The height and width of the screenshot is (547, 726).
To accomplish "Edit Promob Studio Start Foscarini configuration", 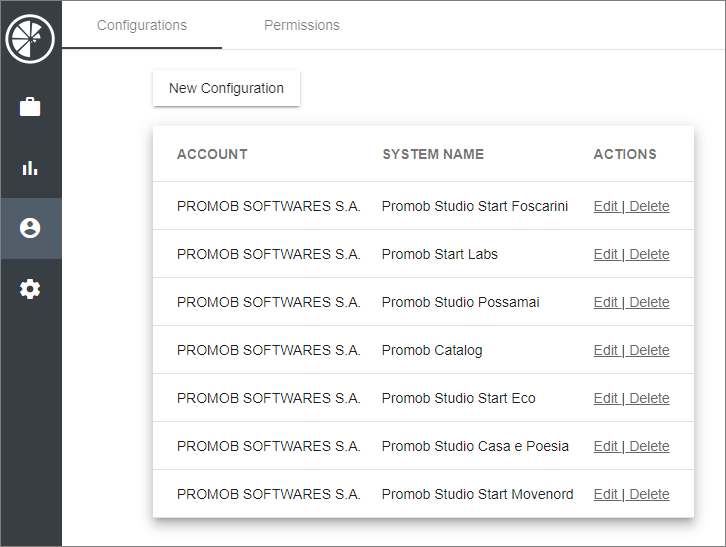I will [x=606, y=206].
